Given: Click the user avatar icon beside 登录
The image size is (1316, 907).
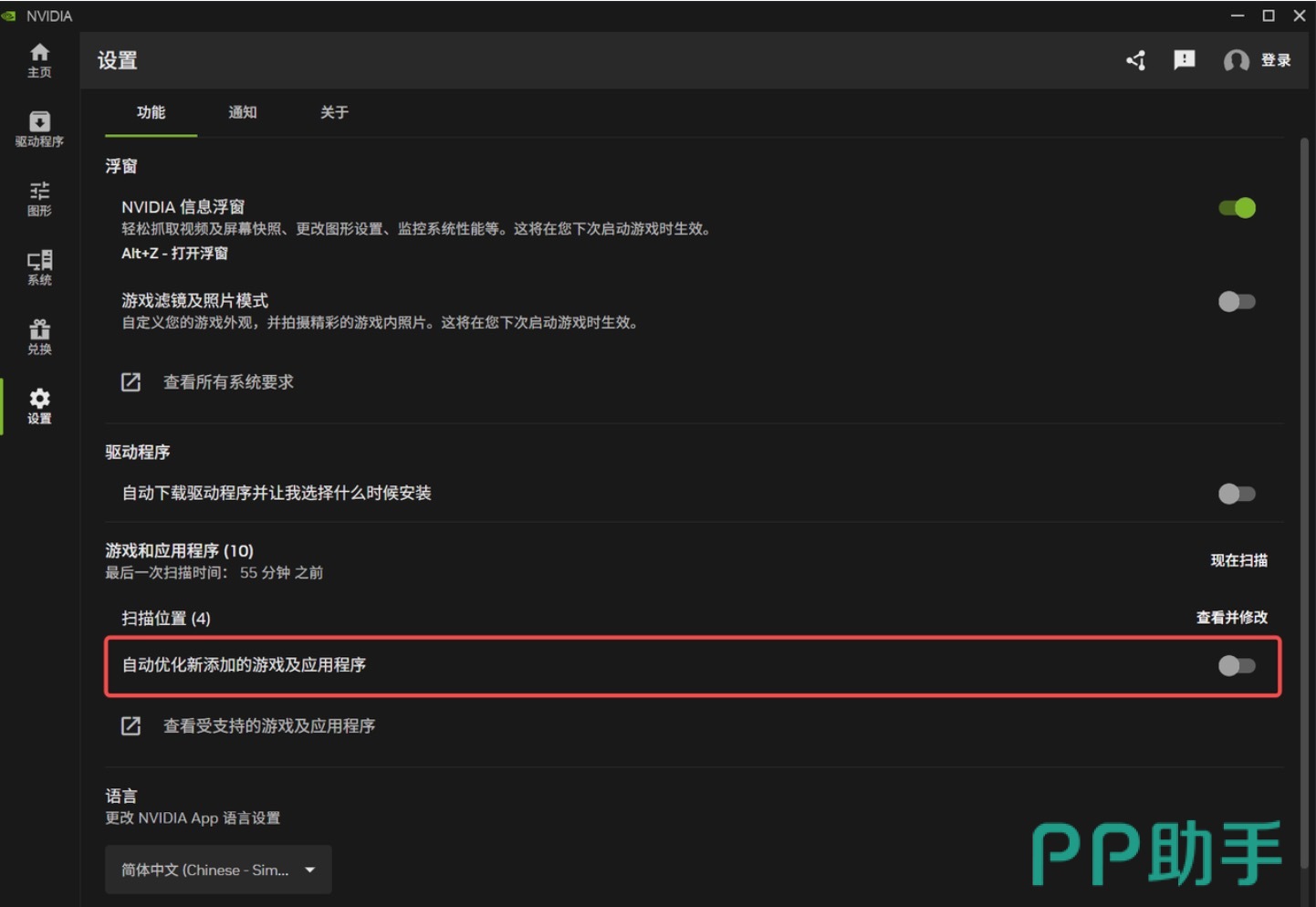Looking at the screenshot, I should coord(1237,61).
